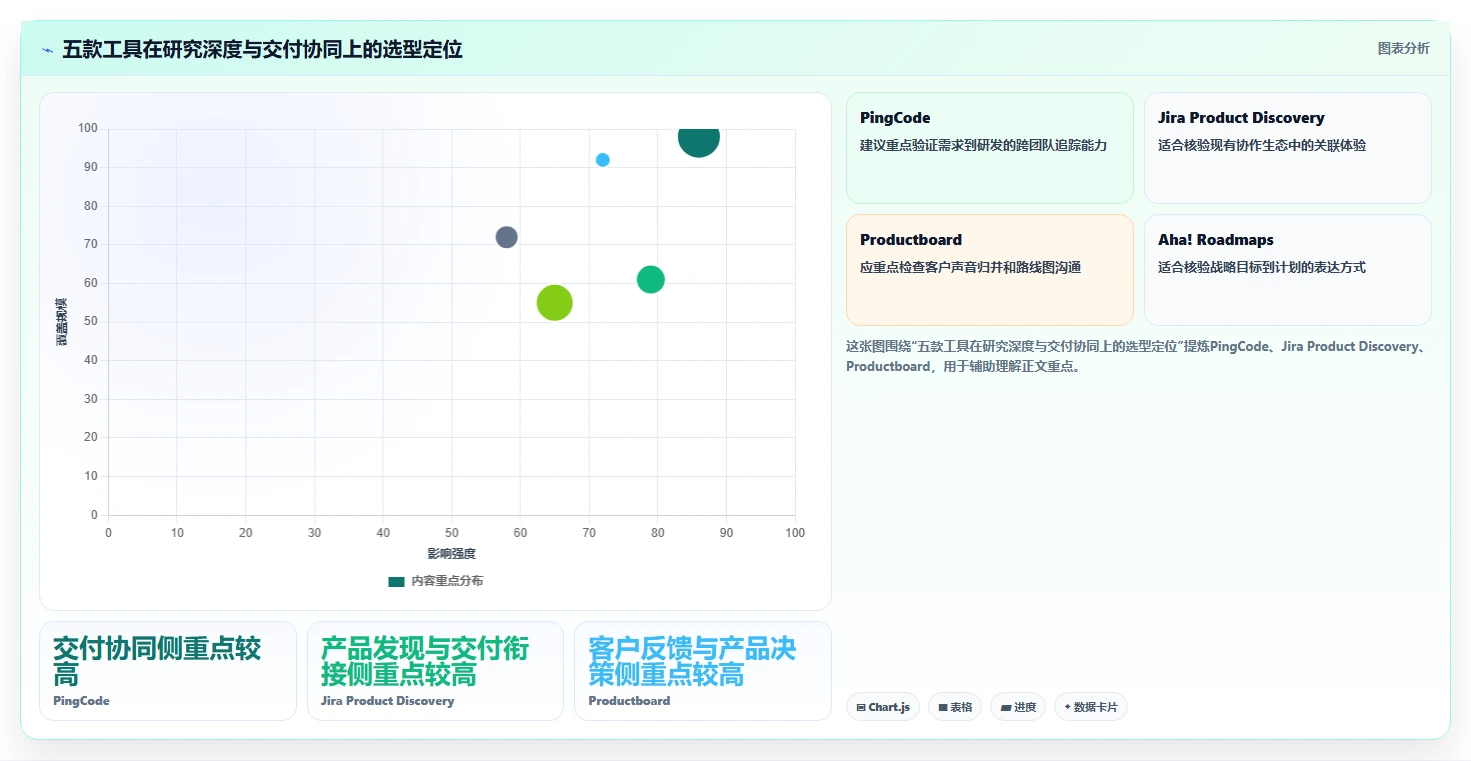1471x761 pixels.
Task: Click the Productboard label under third data card
Action: pos(629,701)
